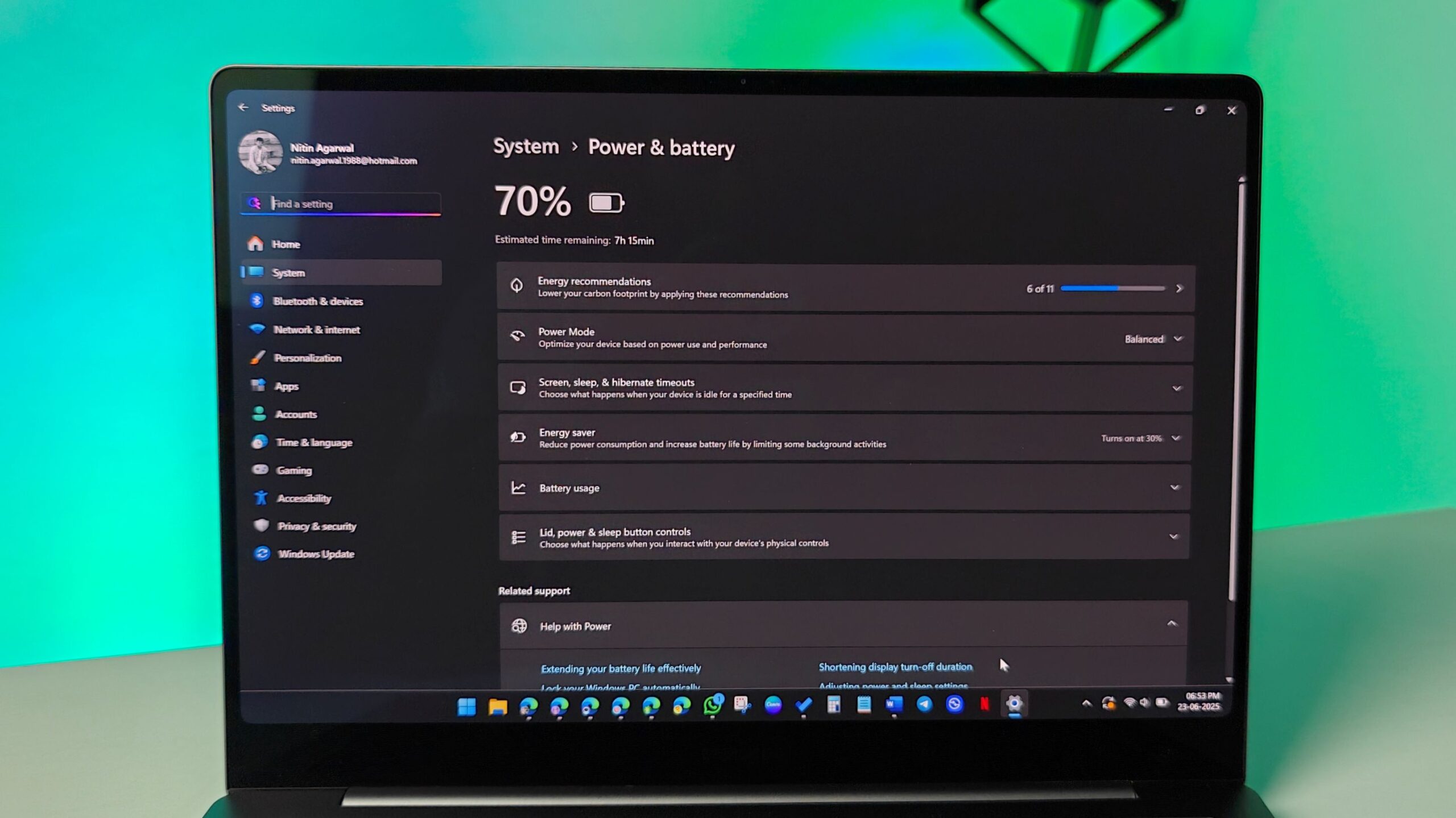
Task: Open Nitin Agarwal's account profile
Action: [329, 153]
